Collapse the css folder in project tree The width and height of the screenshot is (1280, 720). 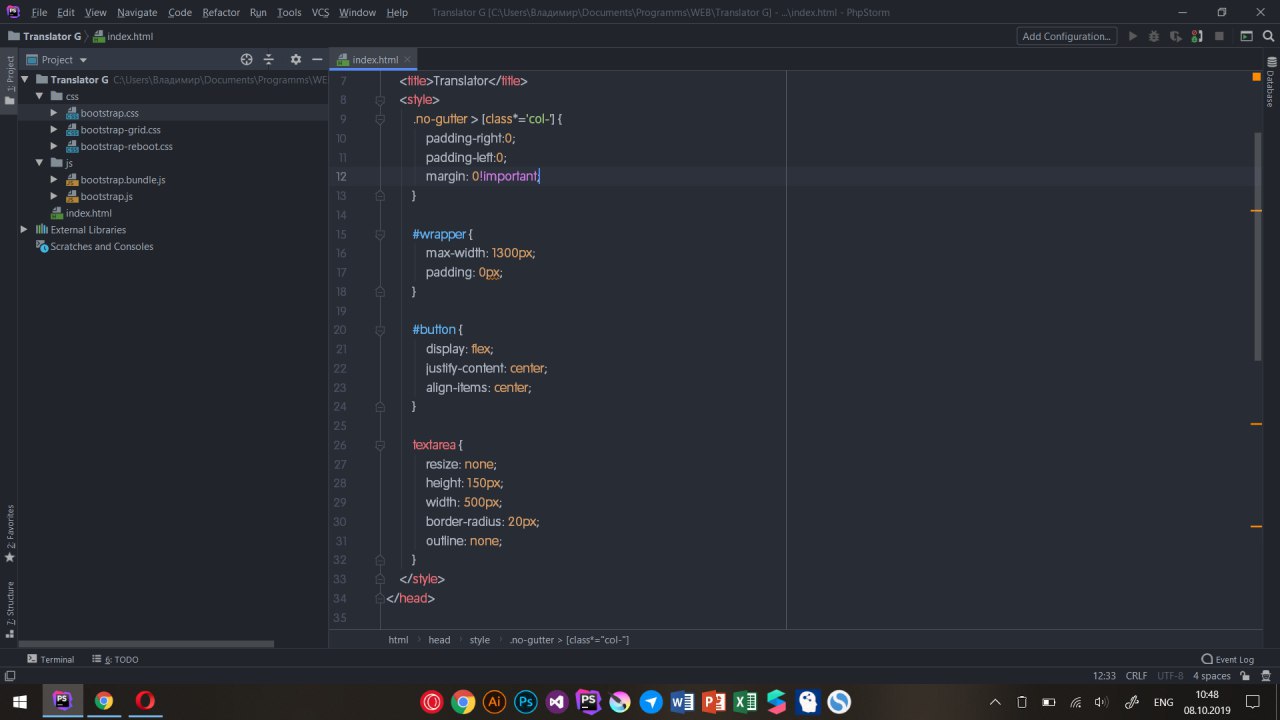point(40,96)
